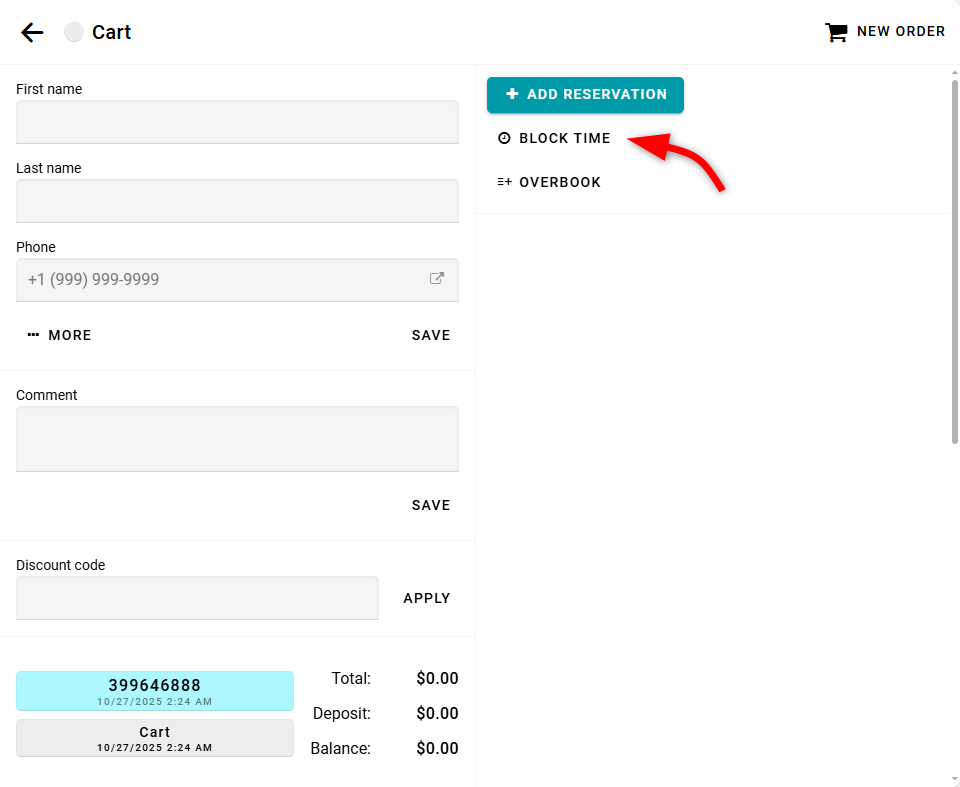Select the Cart tile dated 10/27/2025
The image size is (960, 787).
[x=155, y=738]
